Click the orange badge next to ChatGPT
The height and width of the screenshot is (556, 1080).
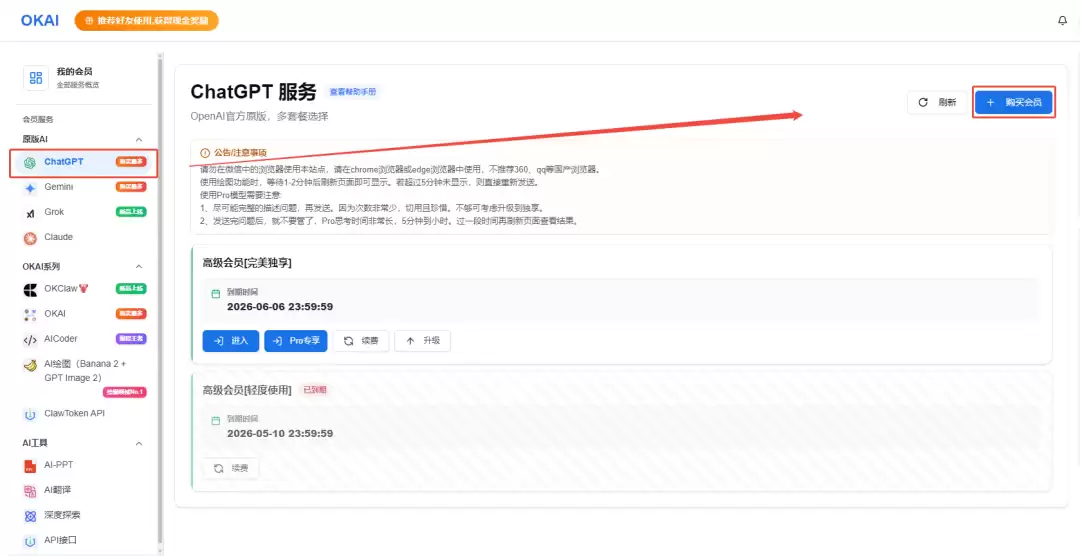[131, 162]
